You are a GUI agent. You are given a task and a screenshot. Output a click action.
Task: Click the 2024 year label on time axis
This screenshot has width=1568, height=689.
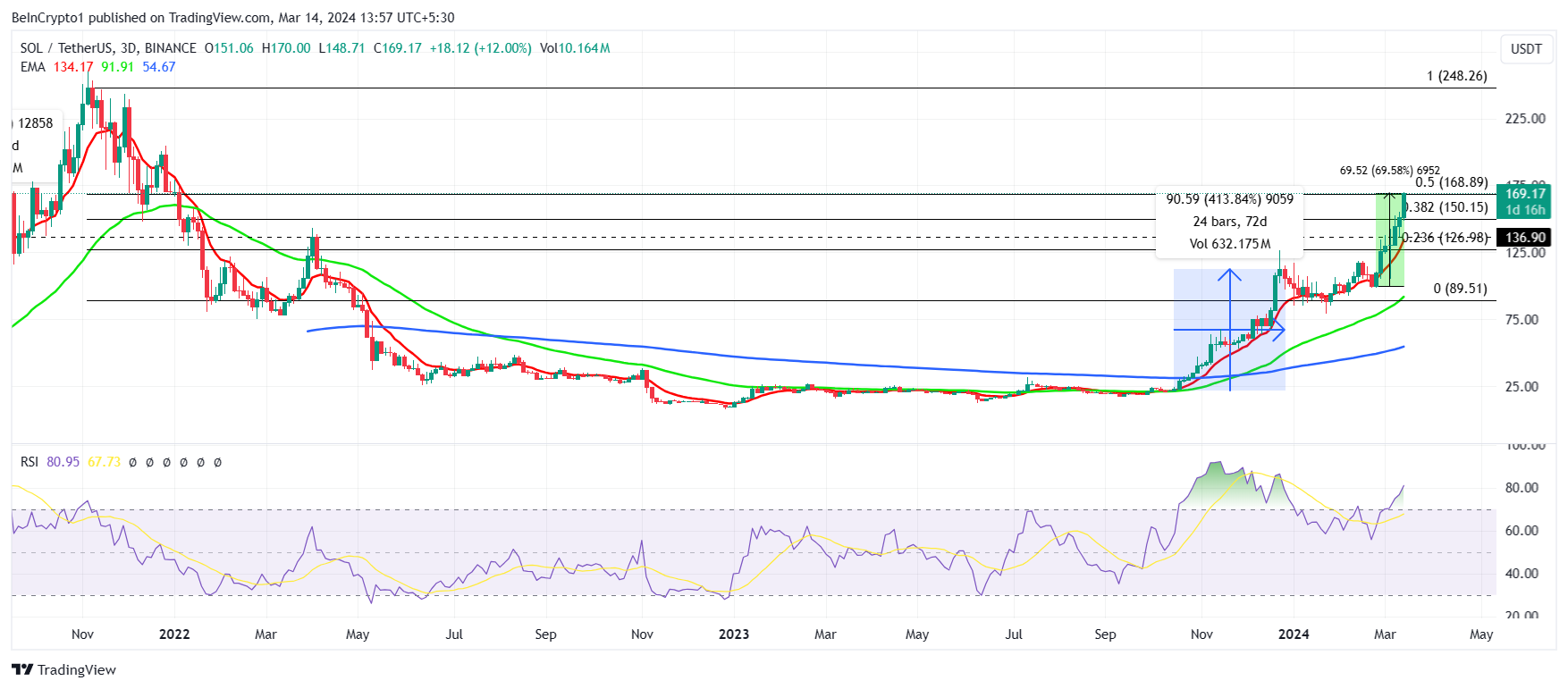click(x=1294, y=634)
